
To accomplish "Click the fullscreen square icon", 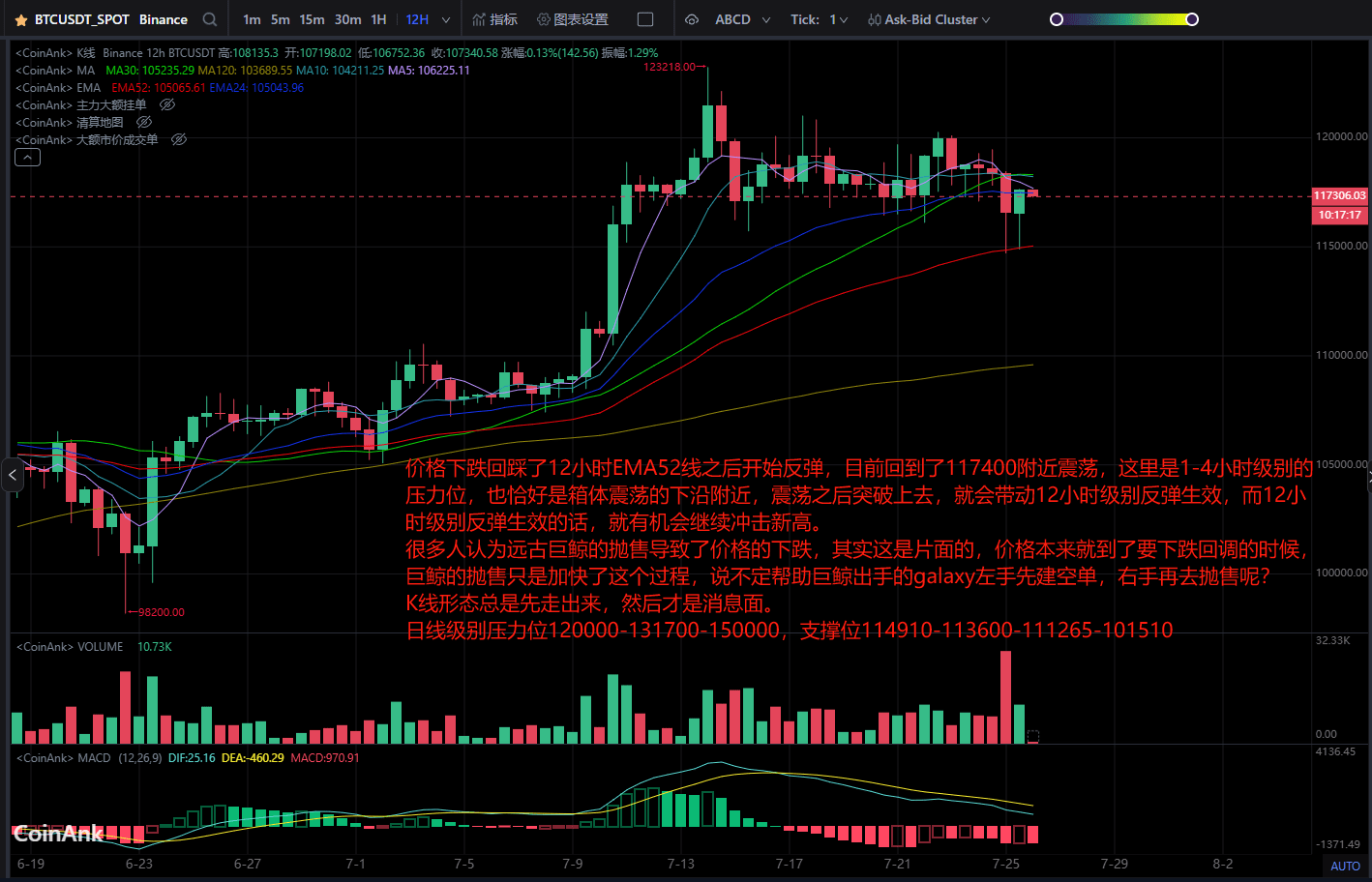I will pyautogui.click(x=645, y=19).
